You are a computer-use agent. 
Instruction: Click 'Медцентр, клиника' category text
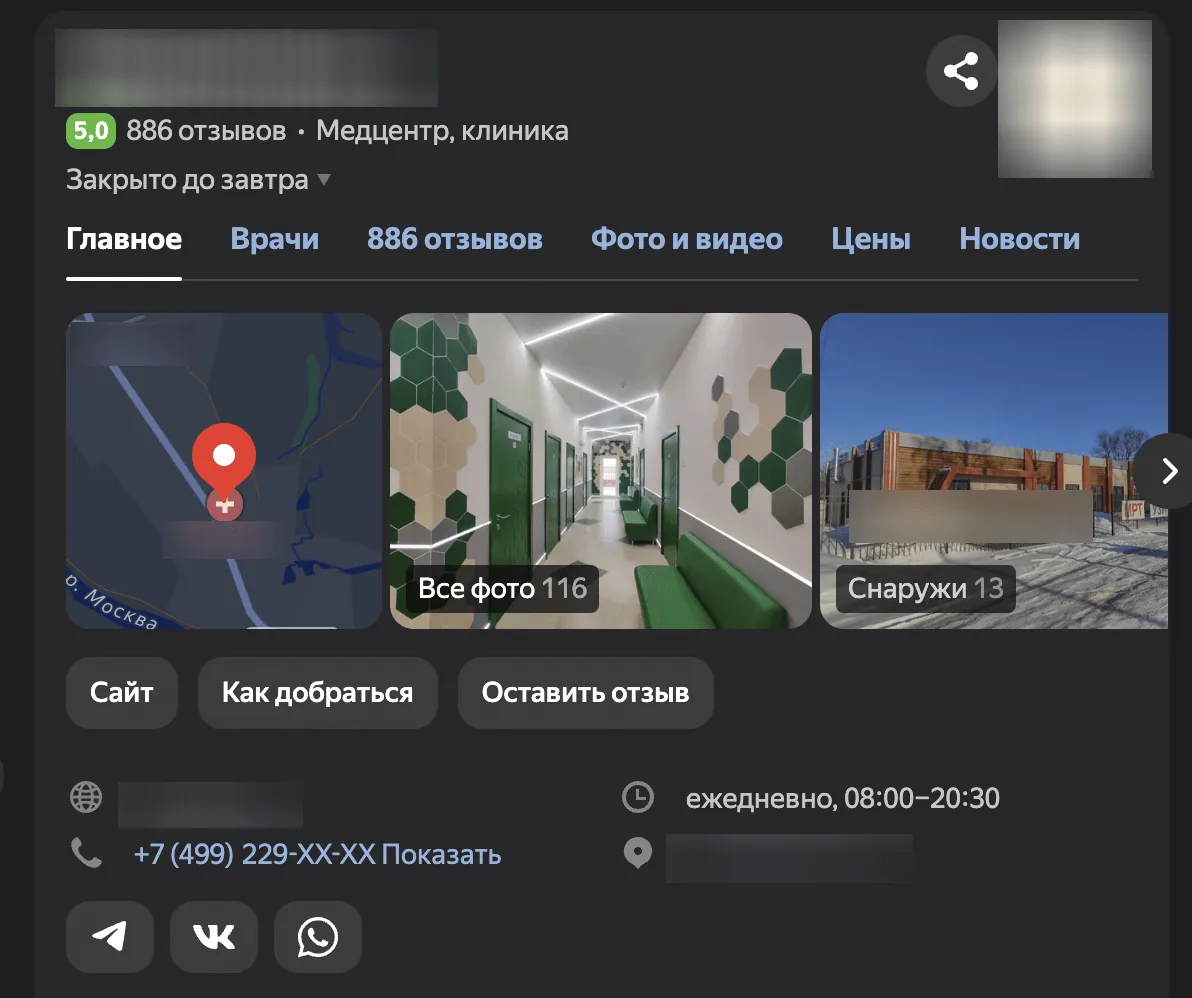tap(442, 131)
